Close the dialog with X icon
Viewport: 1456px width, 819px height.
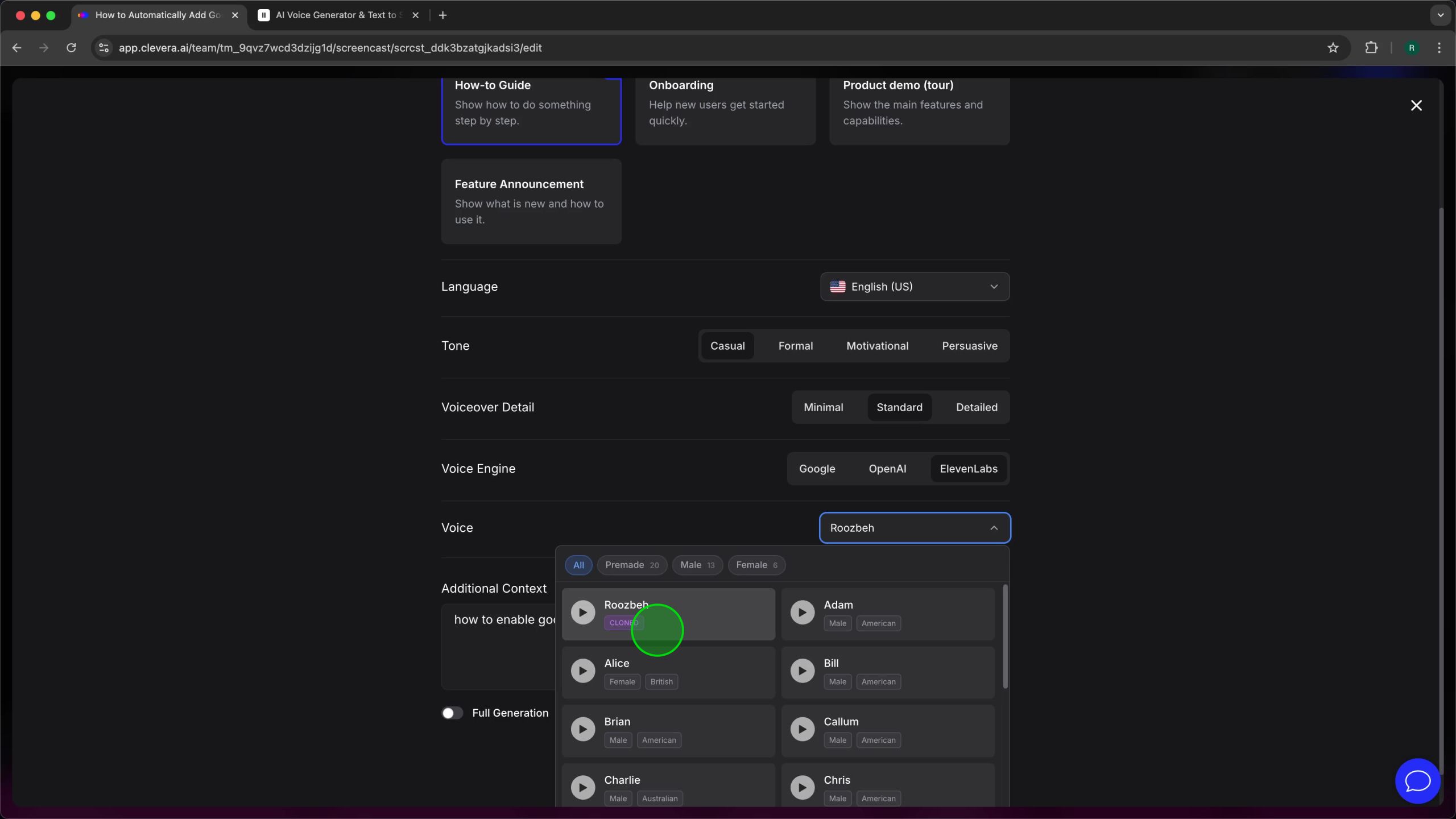1416,105
